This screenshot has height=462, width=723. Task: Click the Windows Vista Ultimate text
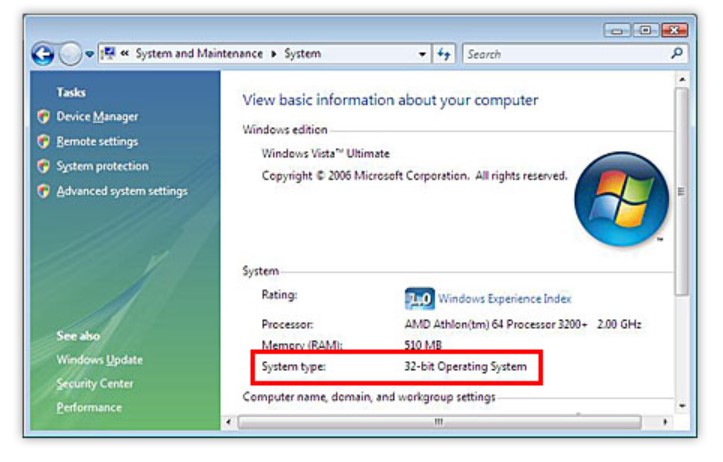326,154
